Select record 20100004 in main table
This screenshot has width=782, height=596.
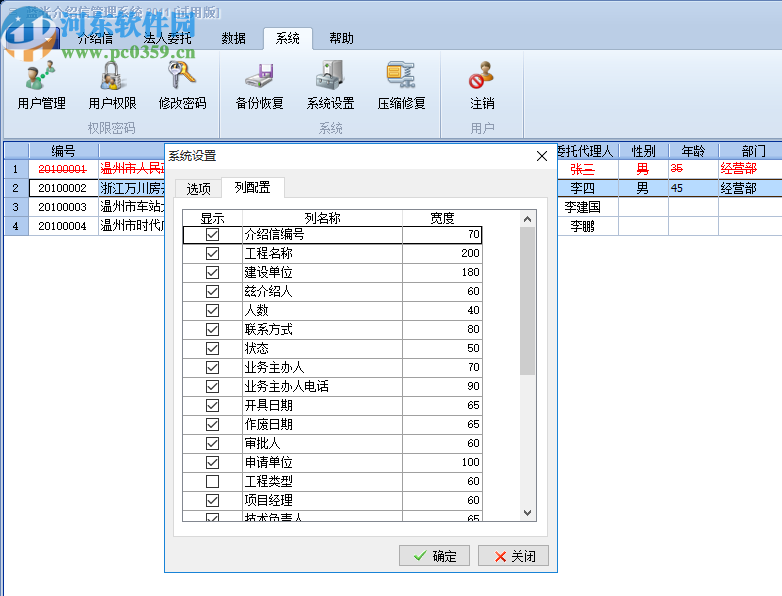click(x=62, y=226)
